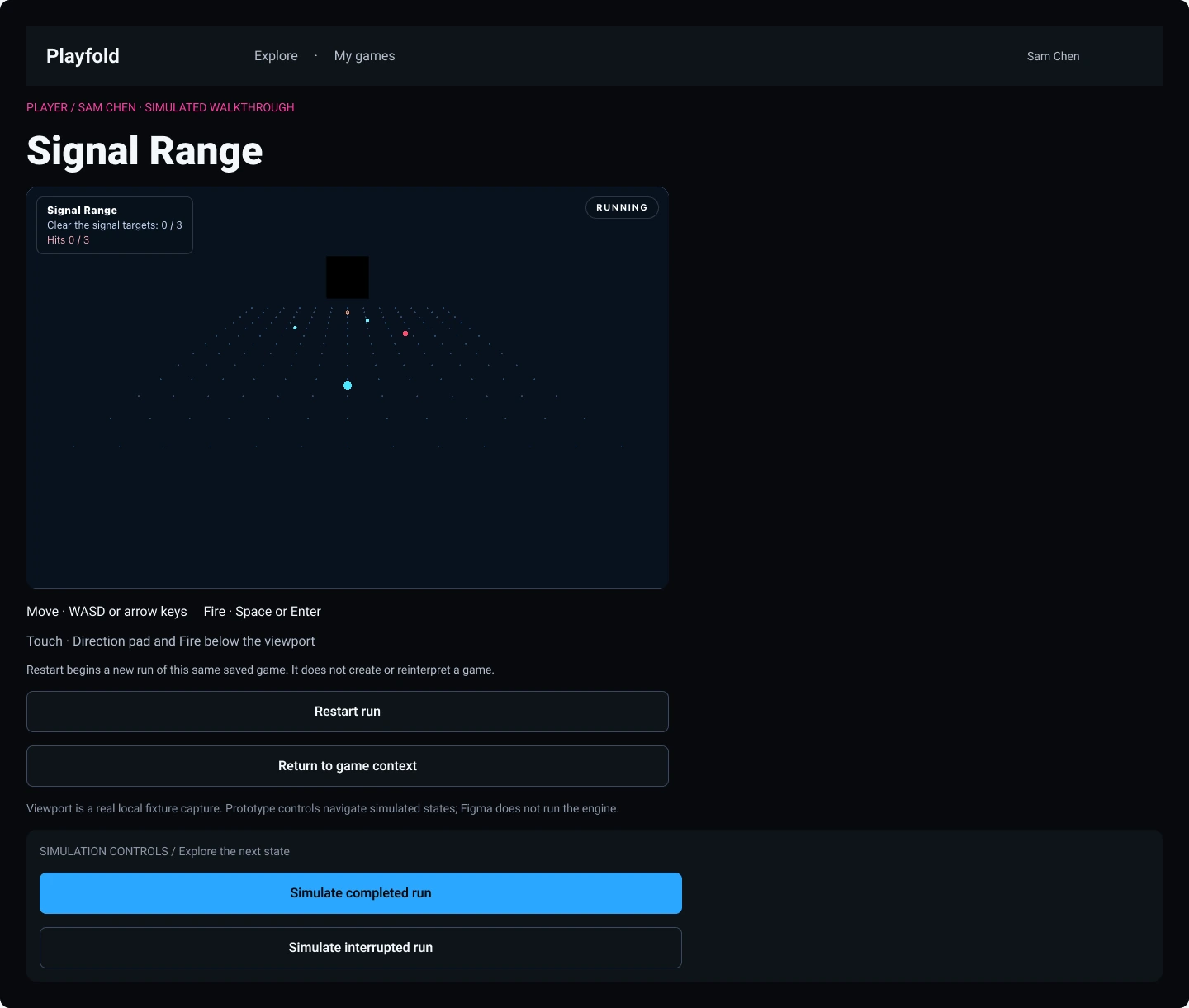1189x1008 pixels.
Task: Click the Restart run button
Action: [x=348, y=712]
